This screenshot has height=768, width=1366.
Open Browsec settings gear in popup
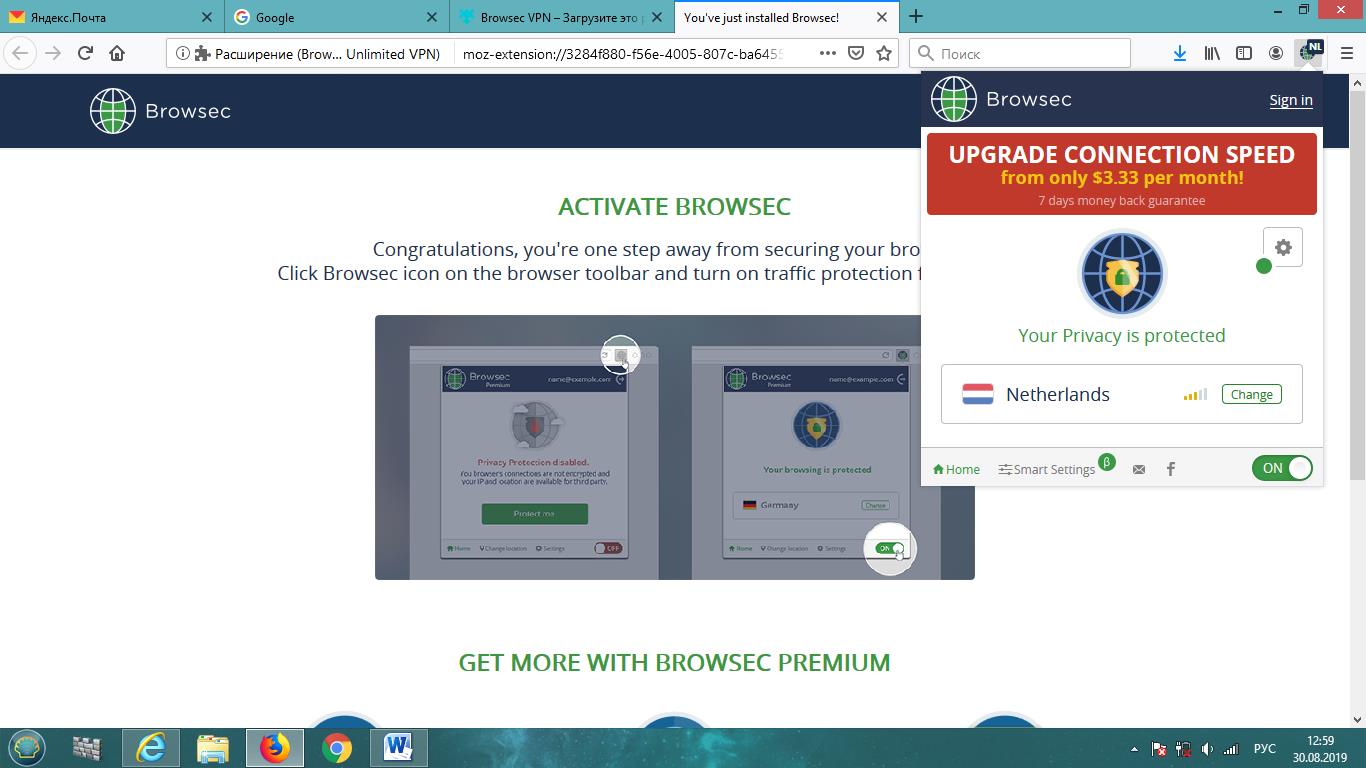(1283, 247)
